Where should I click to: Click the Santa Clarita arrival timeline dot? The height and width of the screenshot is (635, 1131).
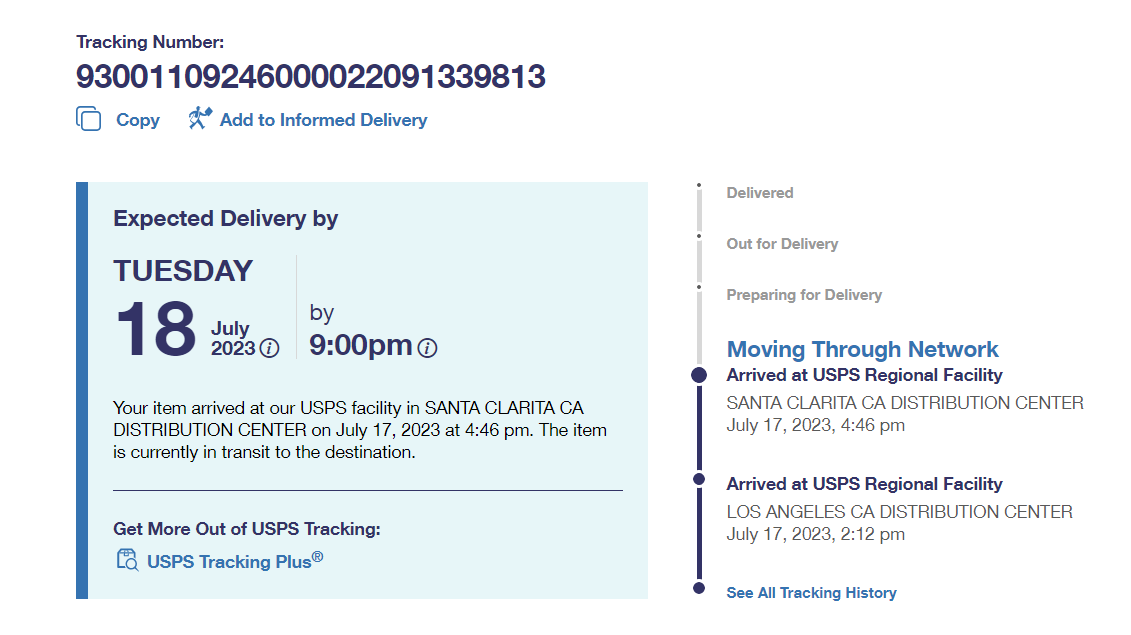699,375
